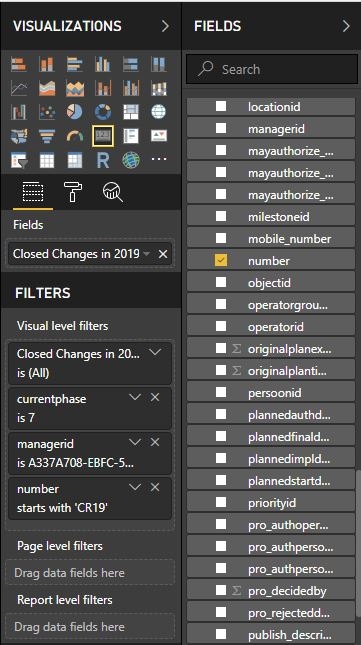Select the ArcGIS Maps visual
Screen dimensions: 361x645
[130, 160]
